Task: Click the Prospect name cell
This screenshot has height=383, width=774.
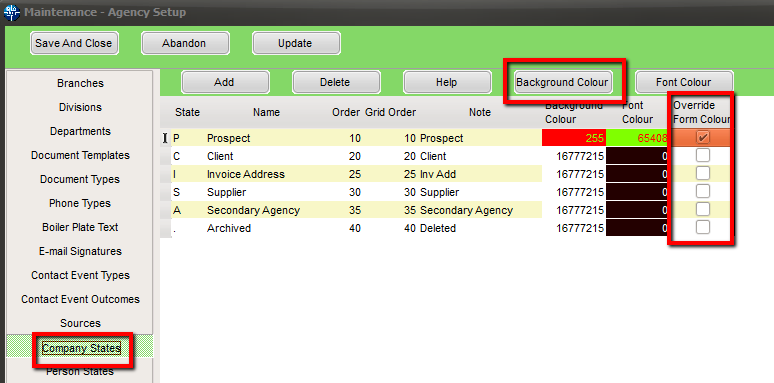Action: pos(229,138)
